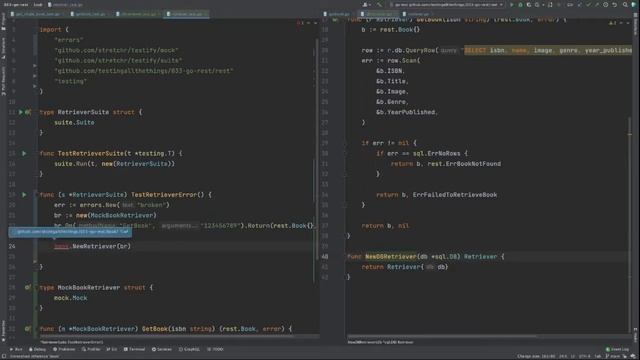Open the TODO tool window
Screen dimensions: 640x360
click(215, 349)
